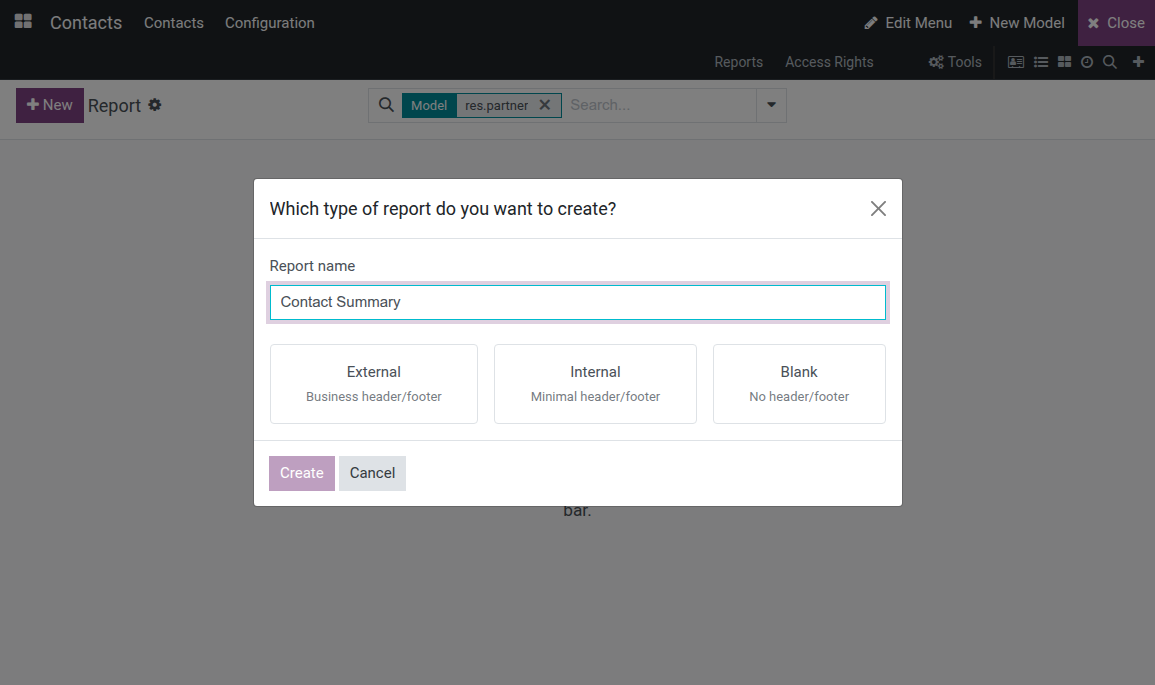Open the activity clock view icon
This screenshot has width=1155, height=685.
pyautogui.click(x=1086, y=62)
